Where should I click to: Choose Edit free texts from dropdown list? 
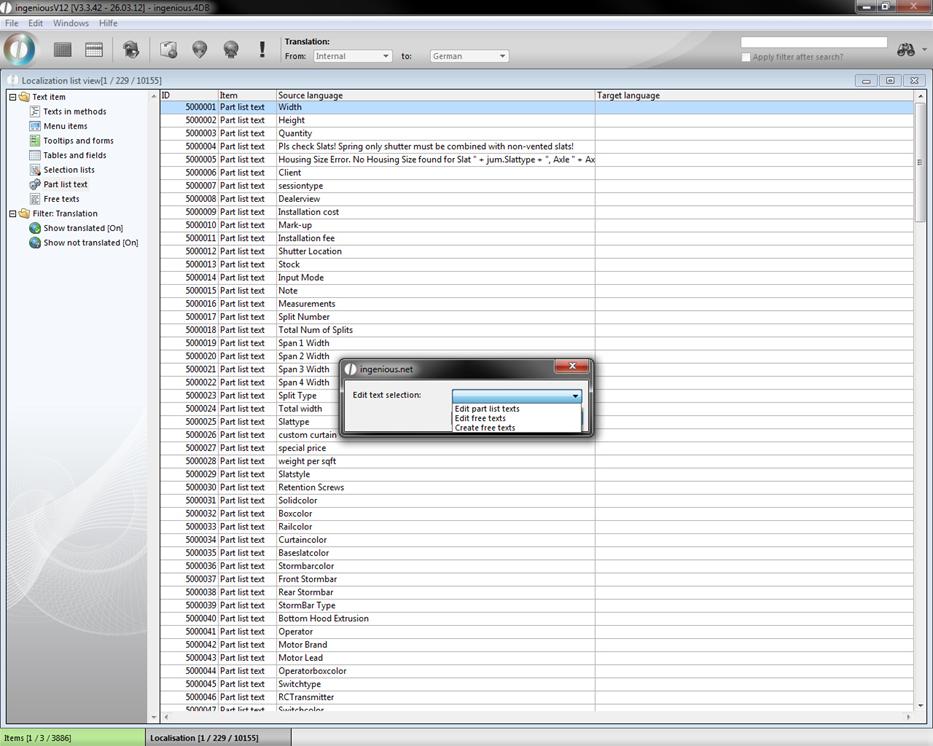click(x=480, y=418)
